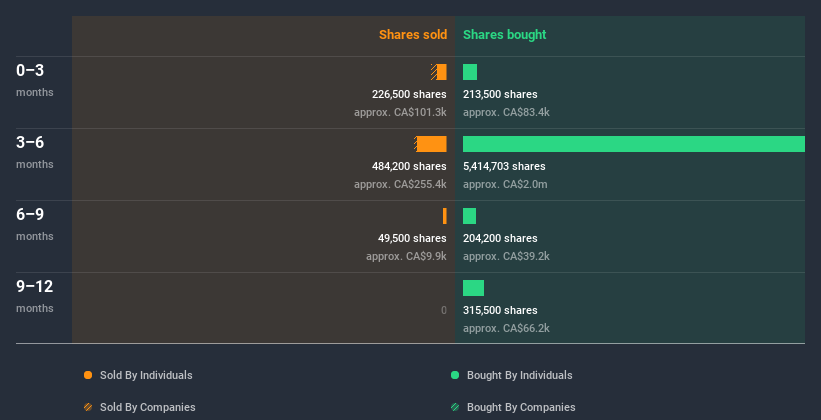Select the Bought By Individuals legend label
821x420 pixels.
coord(519,375)
